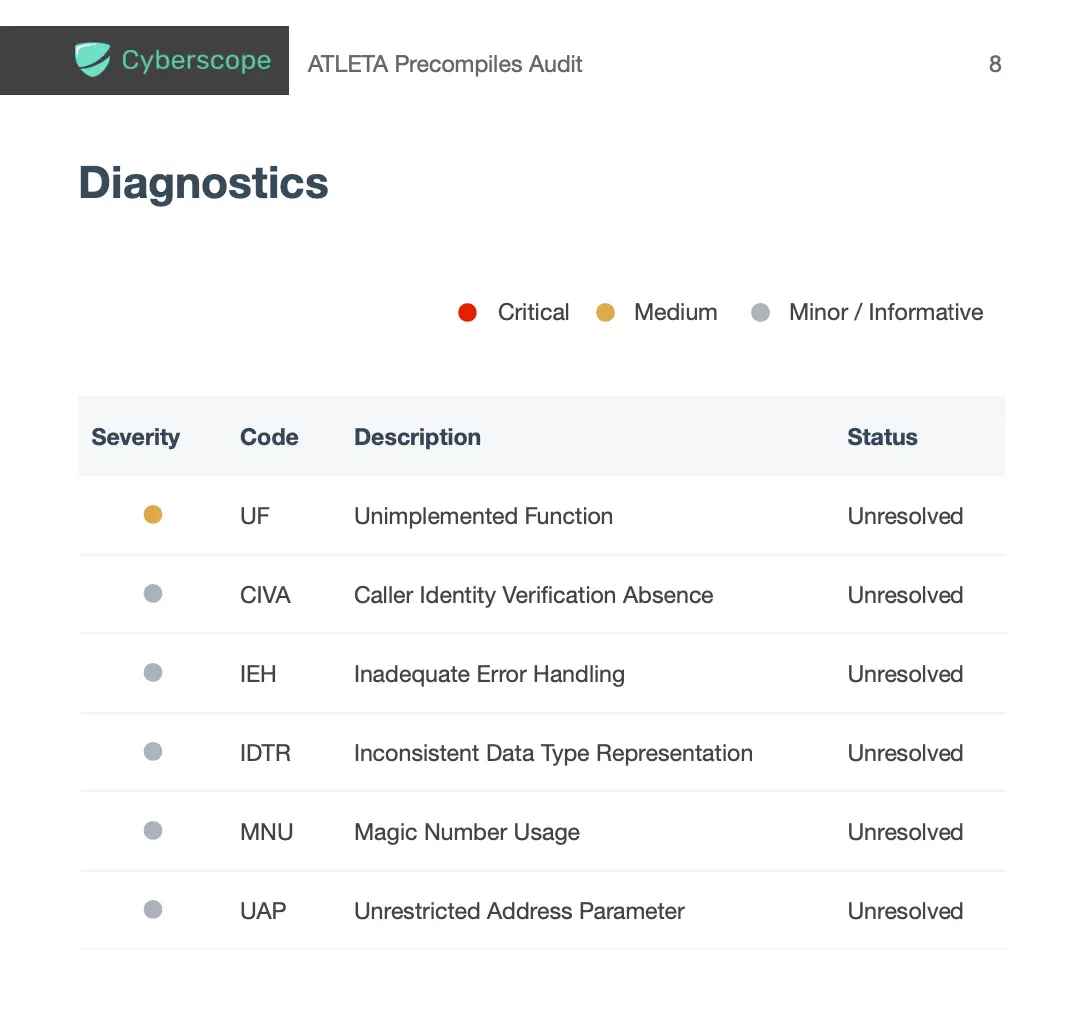Click the orange Medium legend dot
1080x1016 pixels.
(605, 313)
